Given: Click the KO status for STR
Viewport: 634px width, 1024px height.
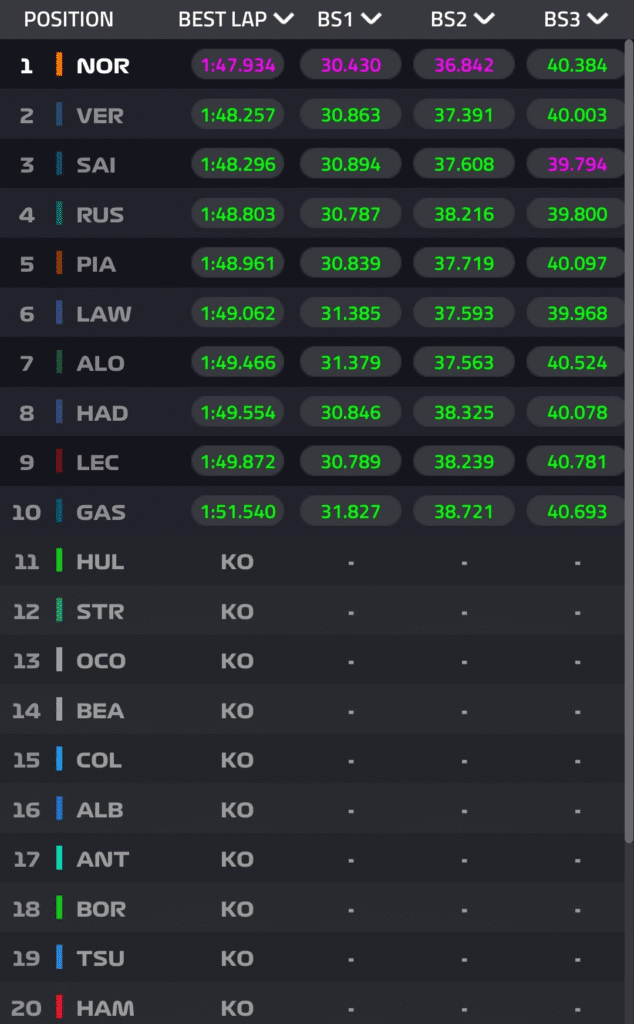Looking at the screenshot, I should [x=237, y=611].
